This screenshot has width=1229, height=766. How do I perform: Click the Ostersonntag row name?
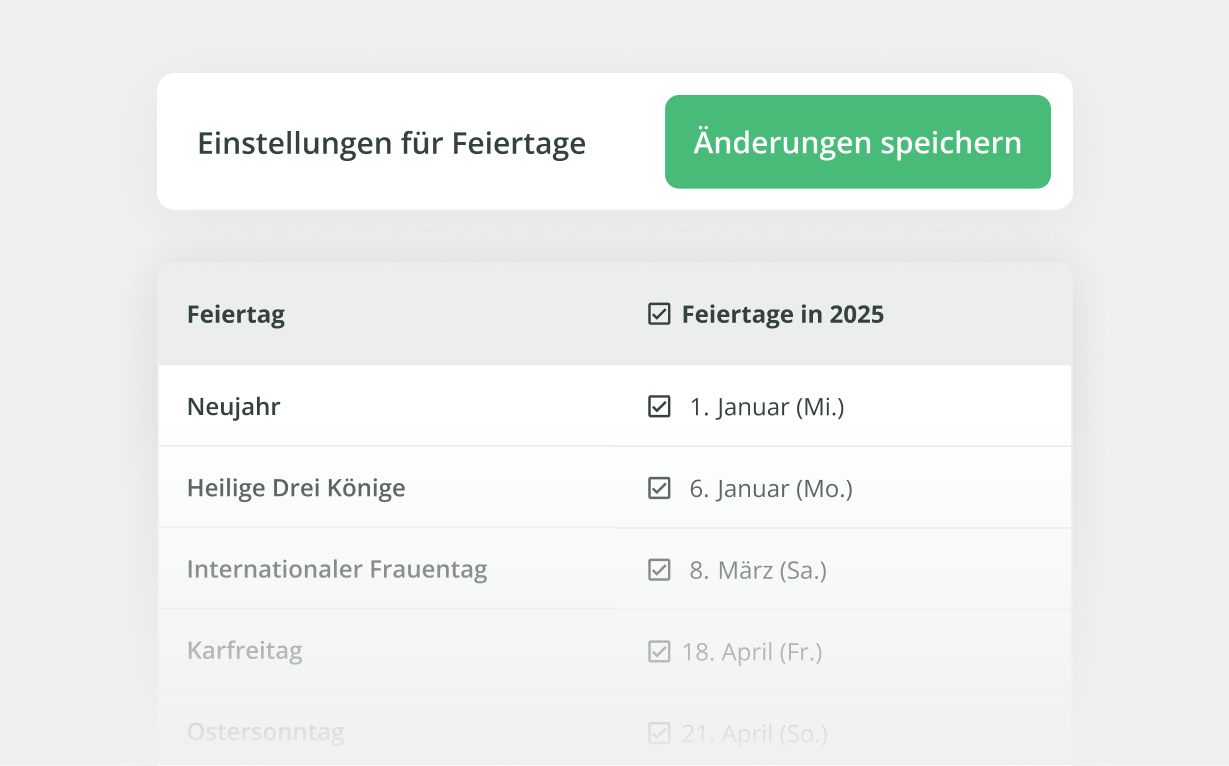[x=265, y=732]
